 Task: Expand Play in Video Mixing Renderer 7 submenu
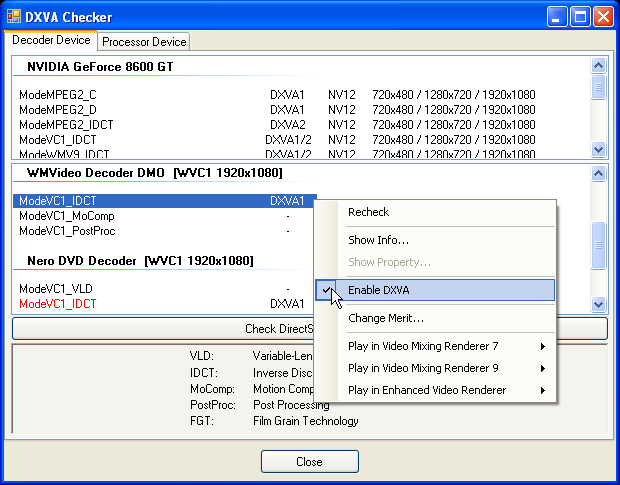pos(435,346)
